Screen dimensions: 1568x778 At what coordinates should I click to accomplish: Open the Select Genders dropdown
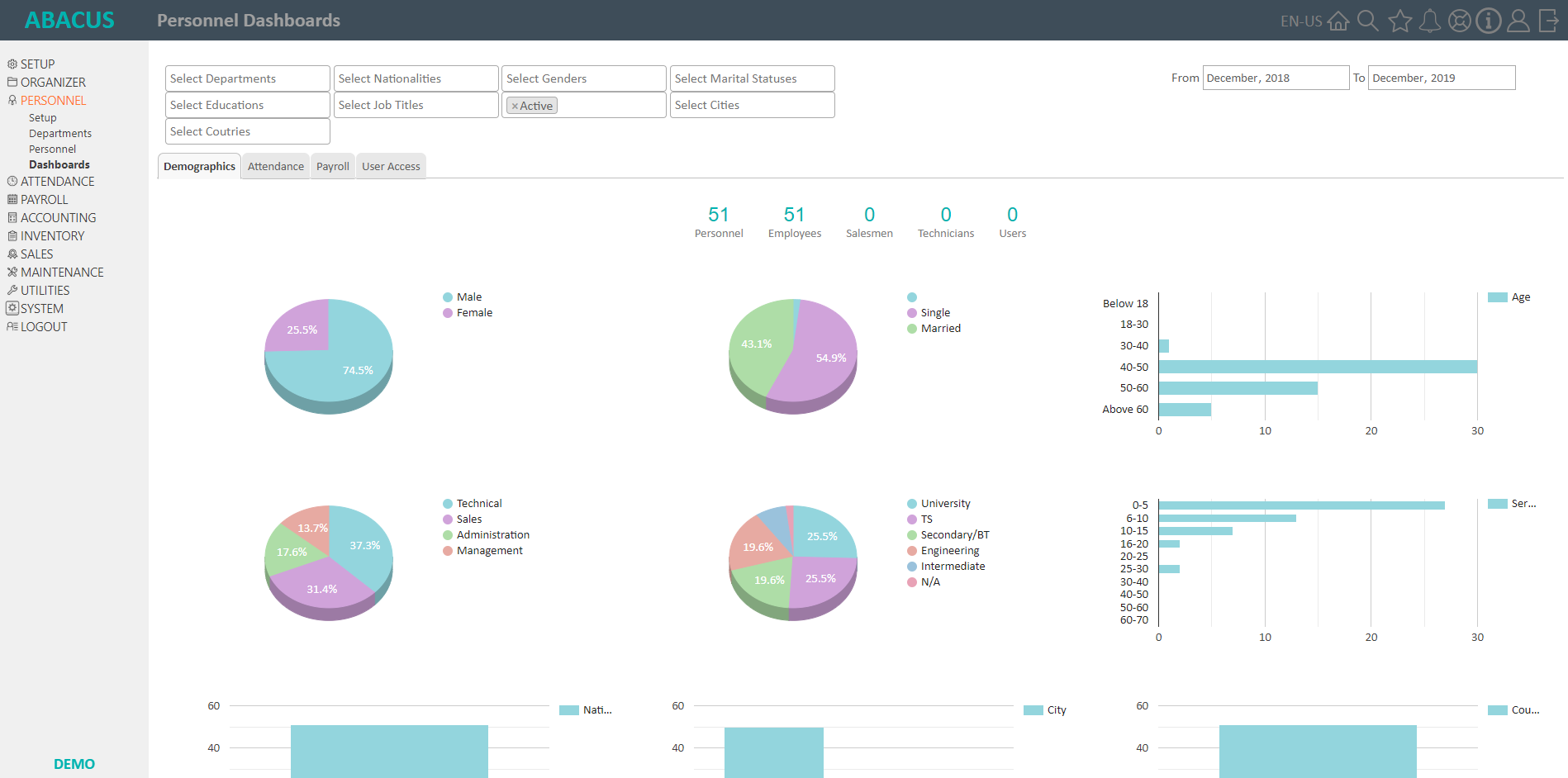(x=584, y=78)
